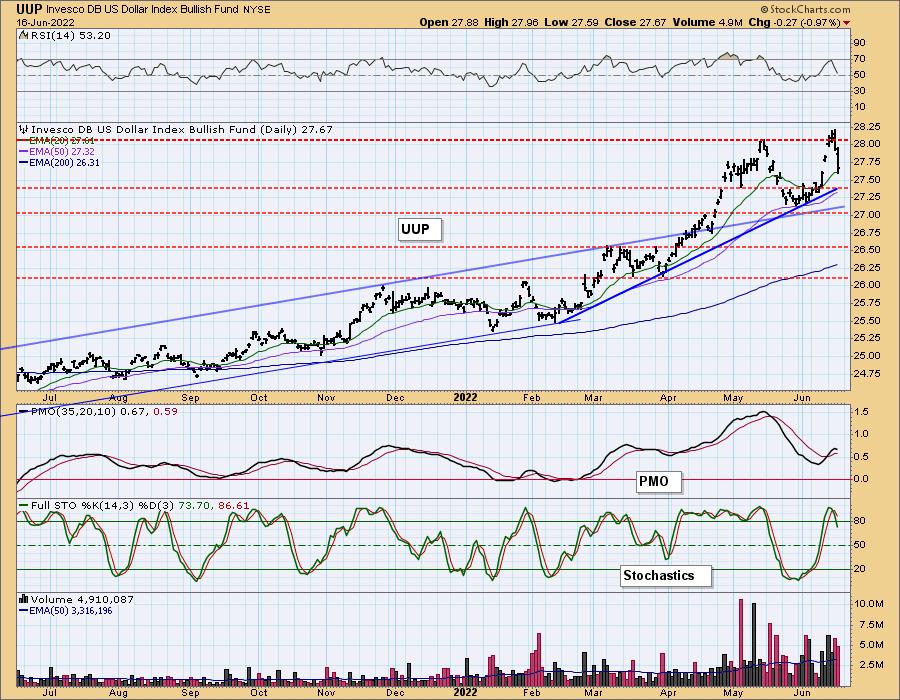
Task: Click the StockCharts.com copyright text
Action: click(805, 10)
